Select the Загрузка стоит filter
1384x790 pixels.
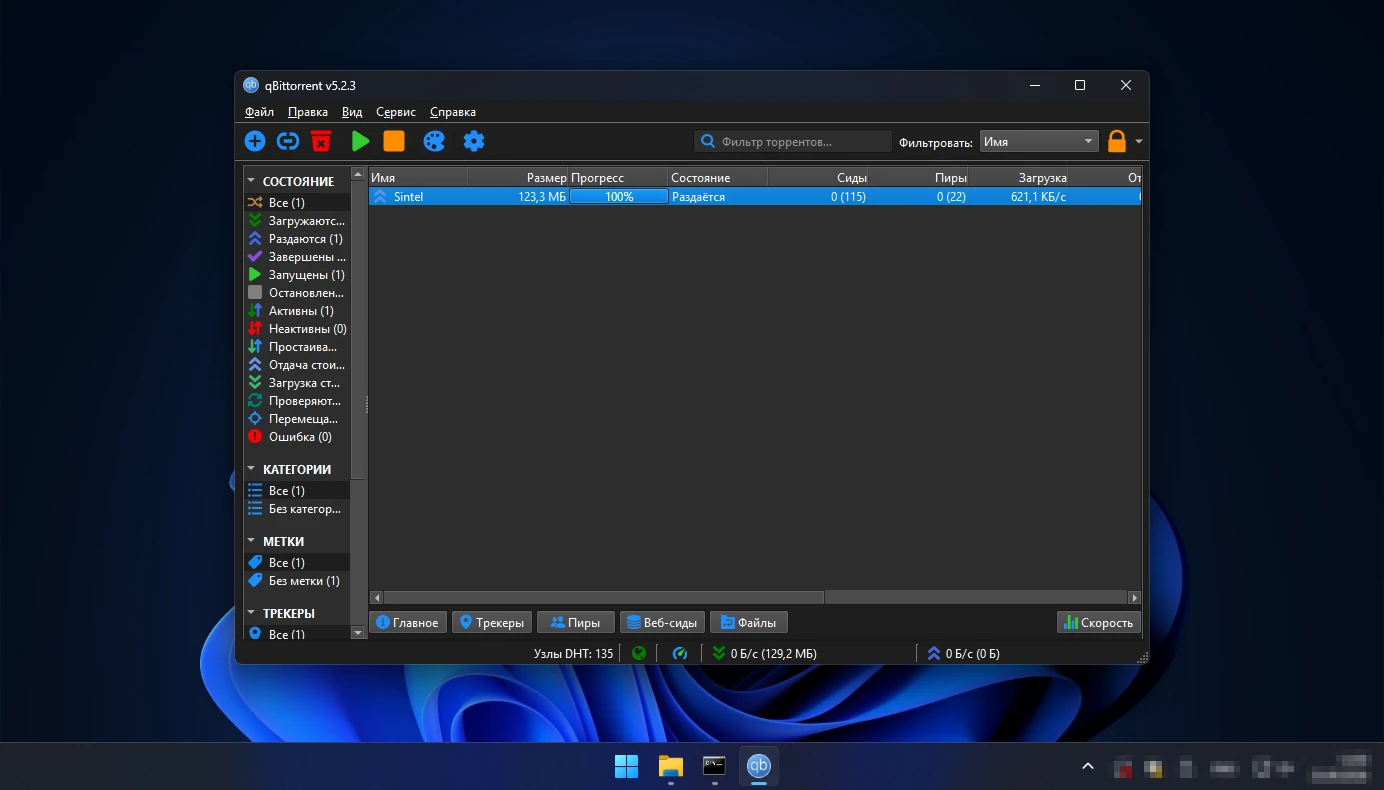[x=297, y=383]
